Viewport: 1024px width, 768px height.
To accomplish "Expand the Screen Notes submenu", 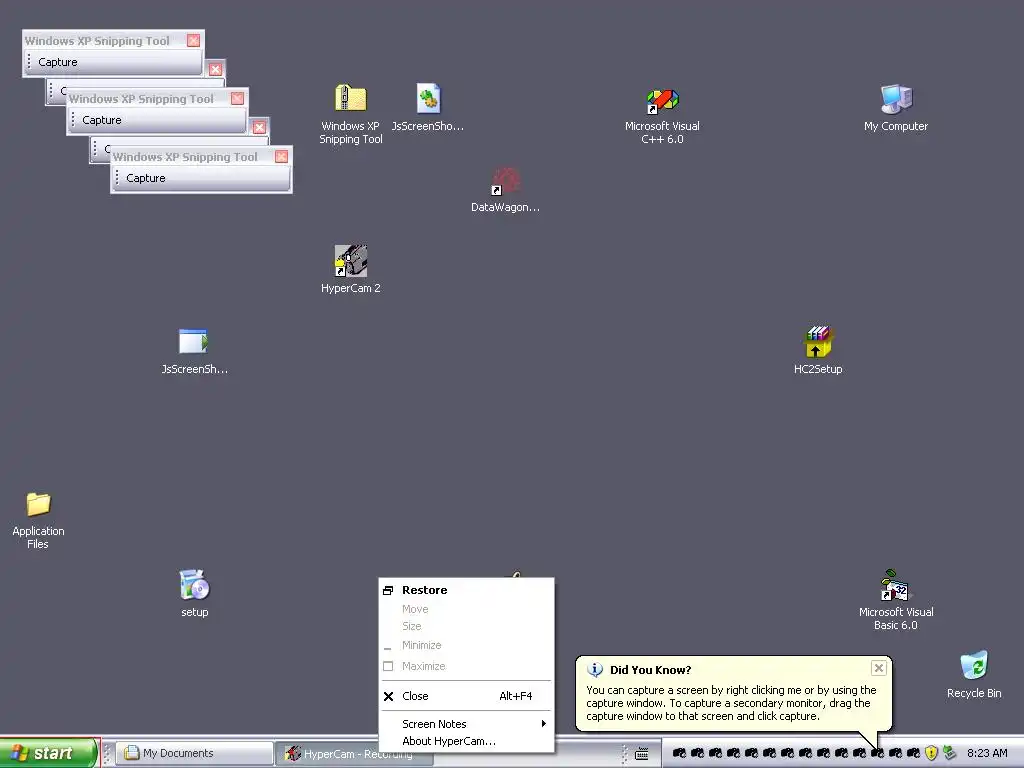I will [x=466, y=724].
